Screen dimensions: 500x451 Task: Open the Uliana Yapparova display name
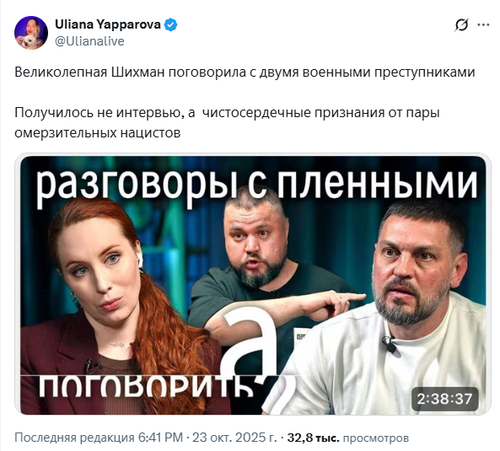pyautogui.click(x=108, y=24)
